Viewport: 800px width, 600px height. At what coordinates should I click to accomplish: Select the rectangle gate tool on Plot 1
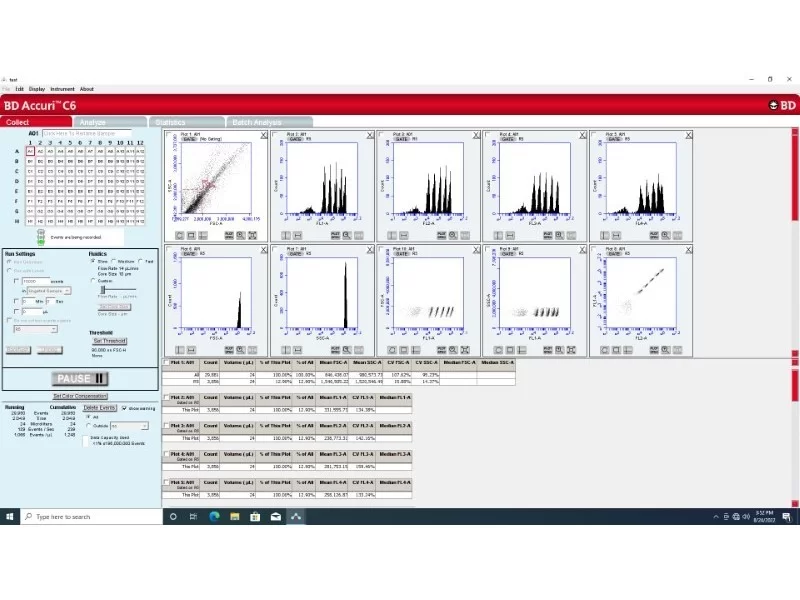coord(191,235)
